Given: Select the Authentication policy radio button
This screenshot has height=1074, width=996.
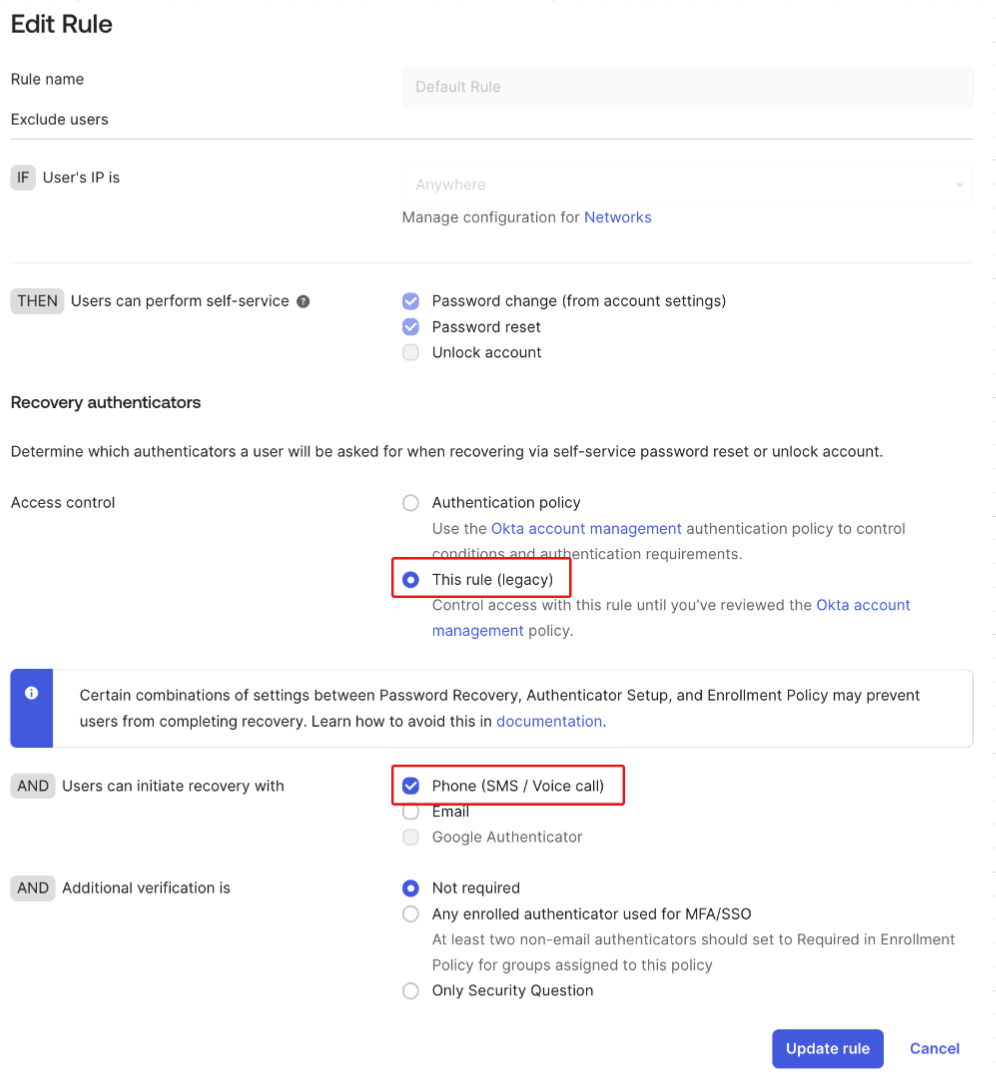Looking at the screenshot, I should (410, 503).
